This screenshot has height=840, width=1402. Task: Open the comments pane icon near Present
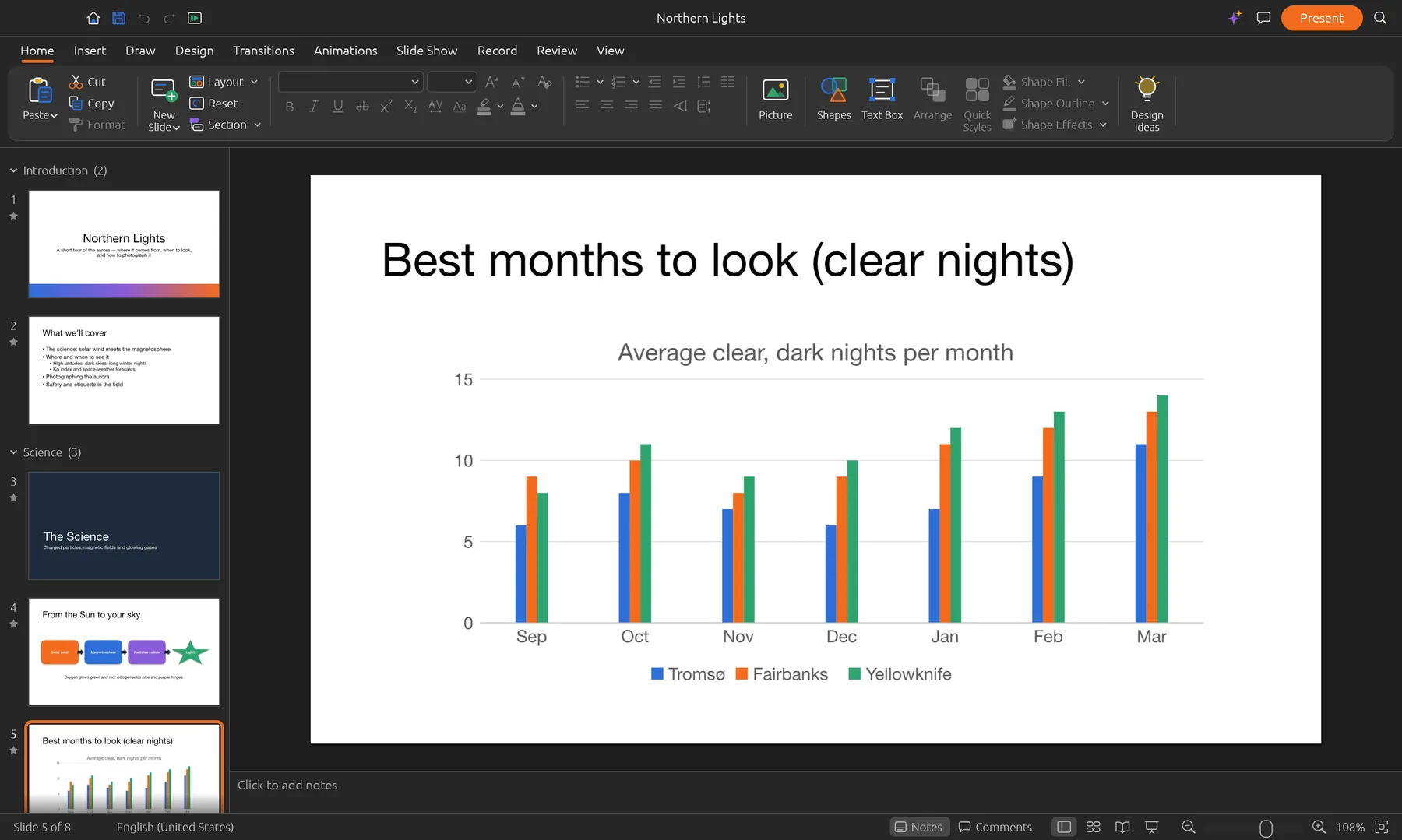click(x=1263, y=18)
